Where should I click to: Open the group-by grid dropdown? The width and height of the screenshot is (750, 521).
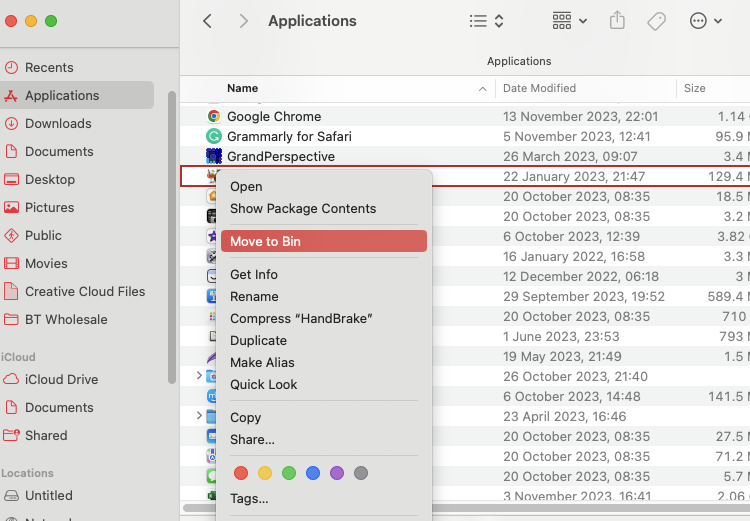tap(570, 21)
